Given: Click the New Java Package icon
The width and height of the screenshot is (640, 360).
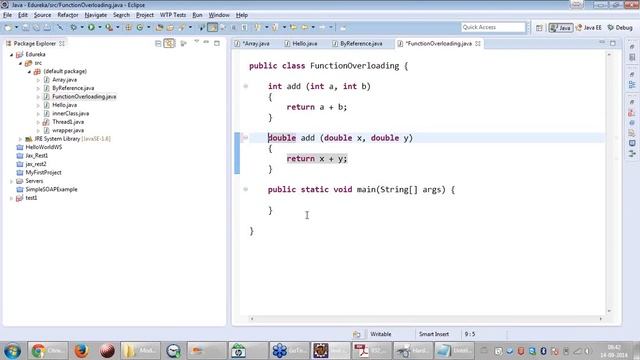Looking at the screenshot, I should (128, 27).
